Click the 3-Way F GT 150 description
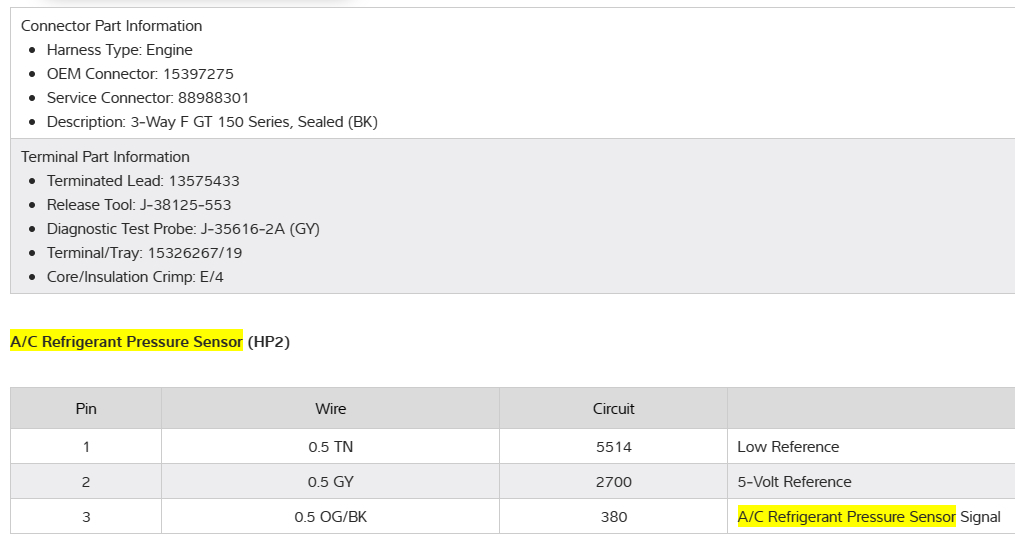 coord(212,122)
